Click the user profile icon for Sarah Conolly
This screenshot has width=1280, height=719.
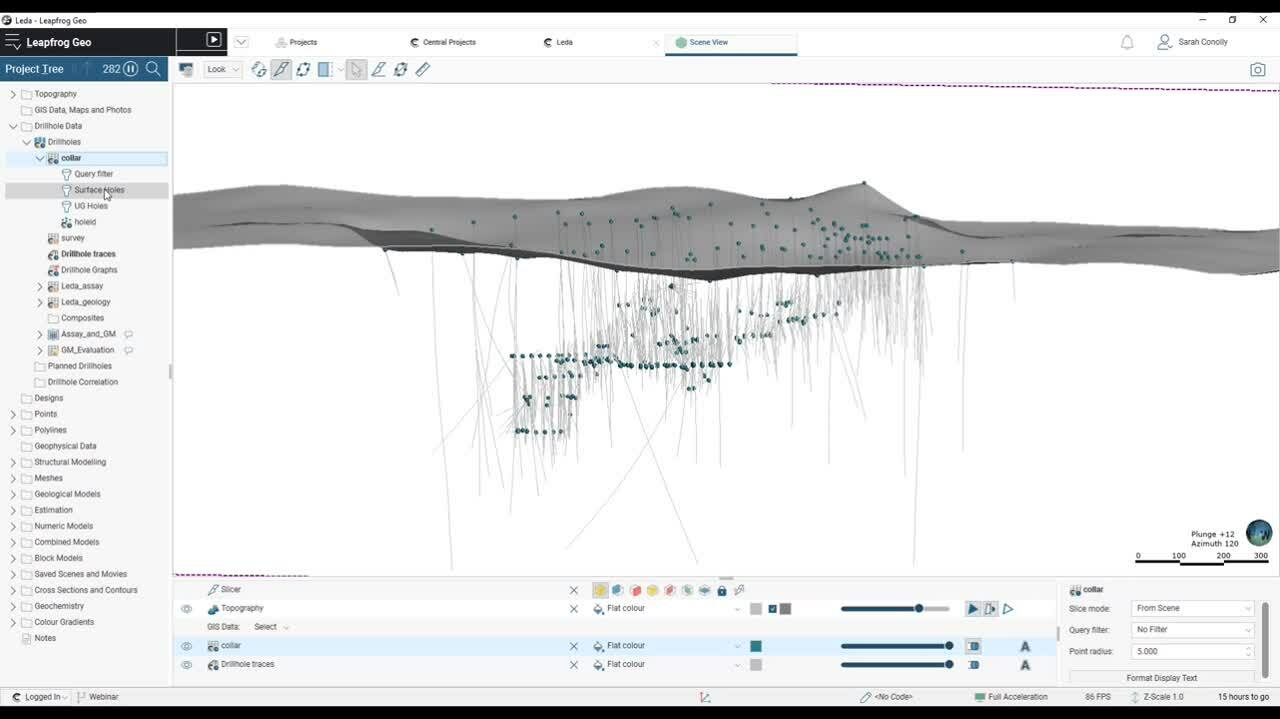pyautogui.click(x=1165, y=42)
